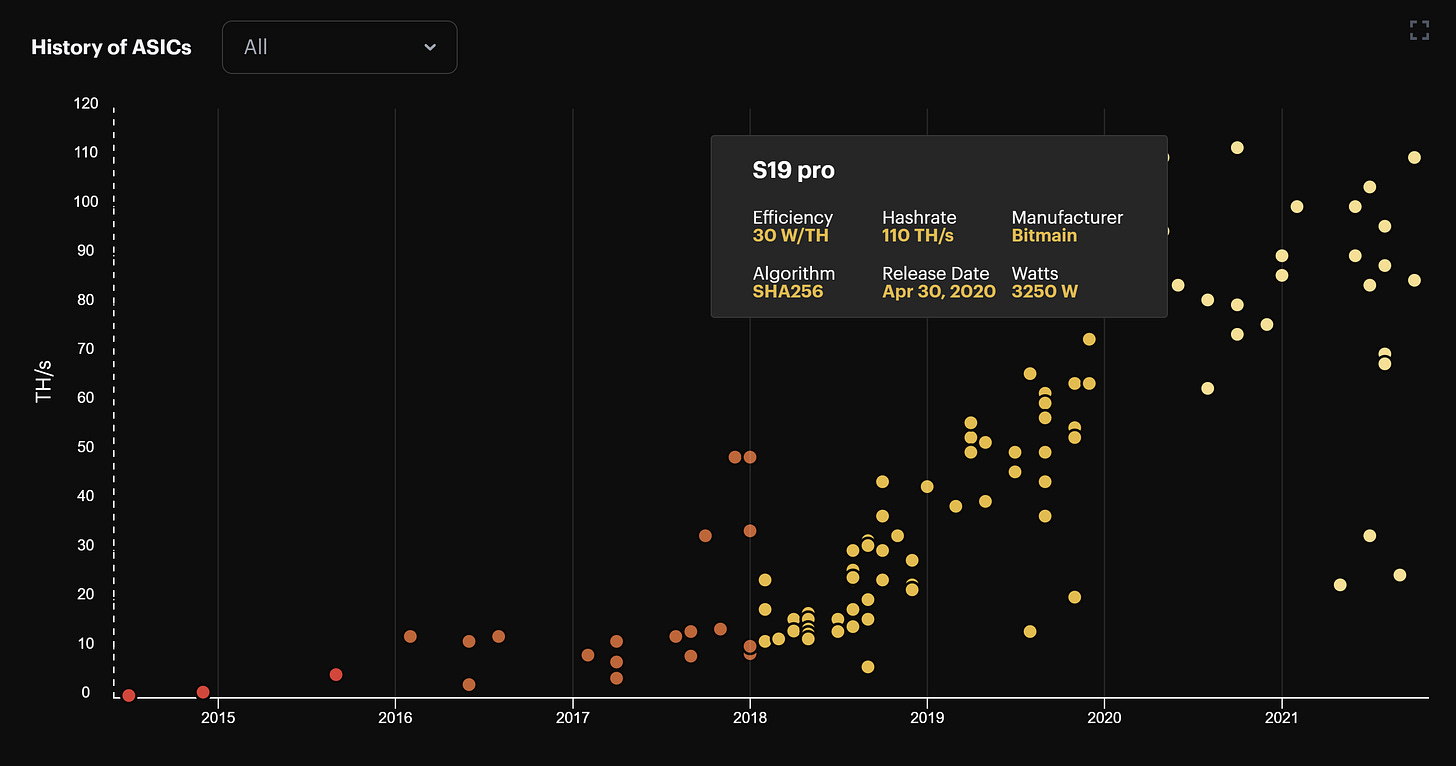
Task: Click the "History of ASICs" title
Action: tap(111, 47)
